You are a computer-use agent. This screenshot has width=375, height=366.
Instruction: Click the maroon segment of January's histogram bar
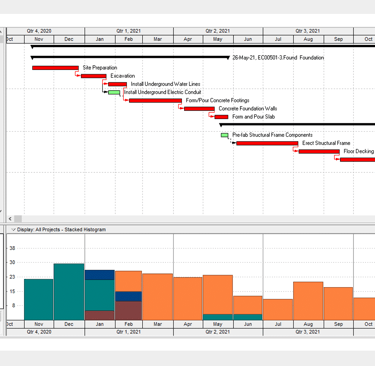100,315
